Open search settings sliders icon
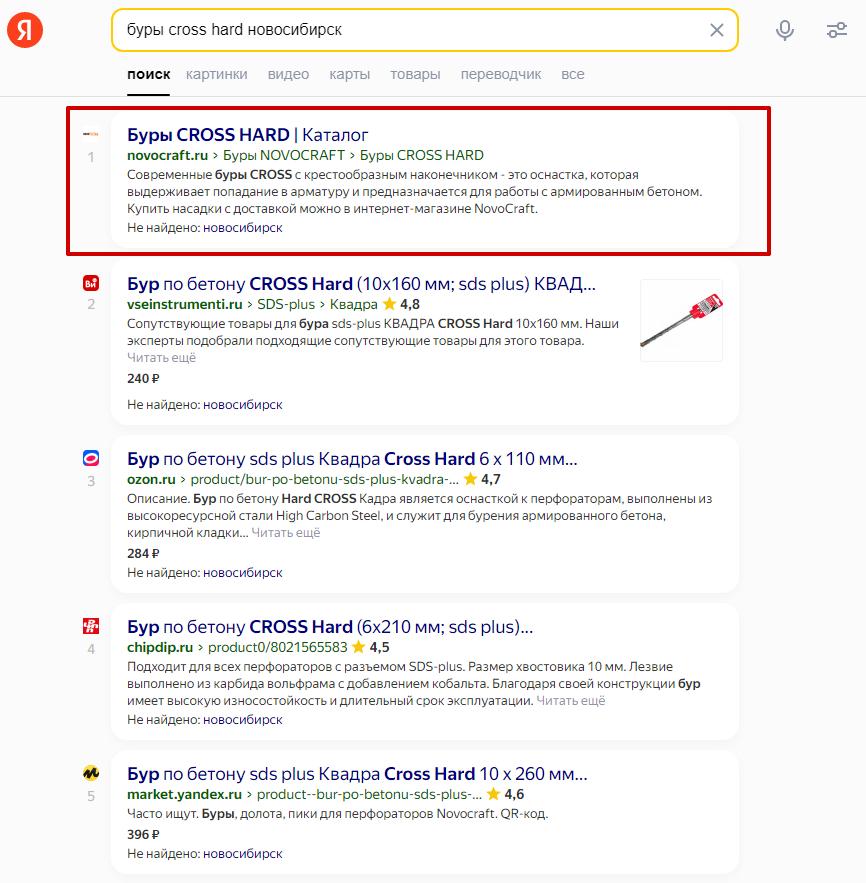866x883 pixels. (837, 30)
